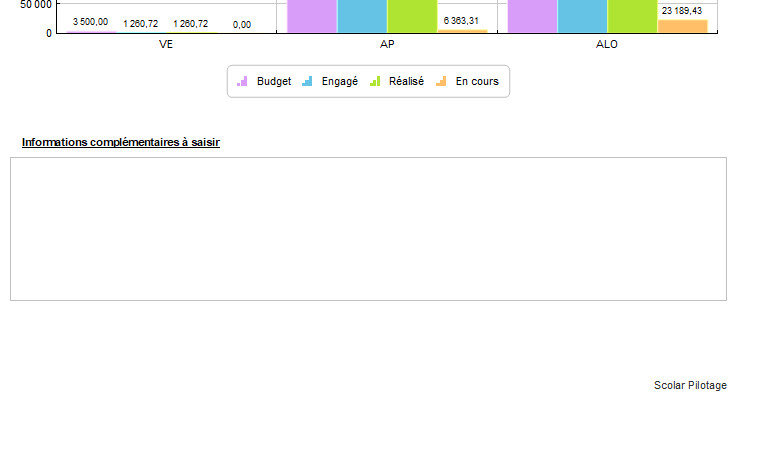Image resolution: width=765 pixels, height=473 pixels.
Task: Click inside the additional information text area
Action: tap(368, 228)
